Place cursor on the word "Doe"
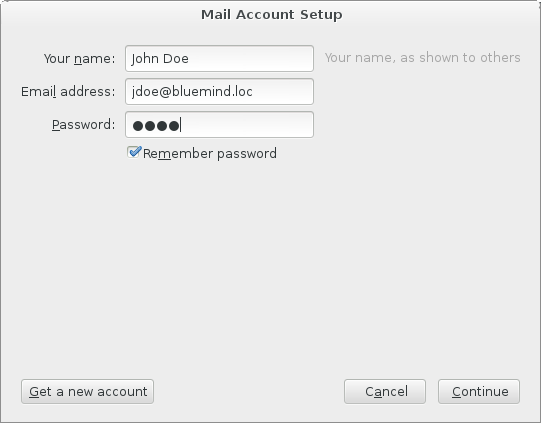541x423 pixels. [176, 59]
